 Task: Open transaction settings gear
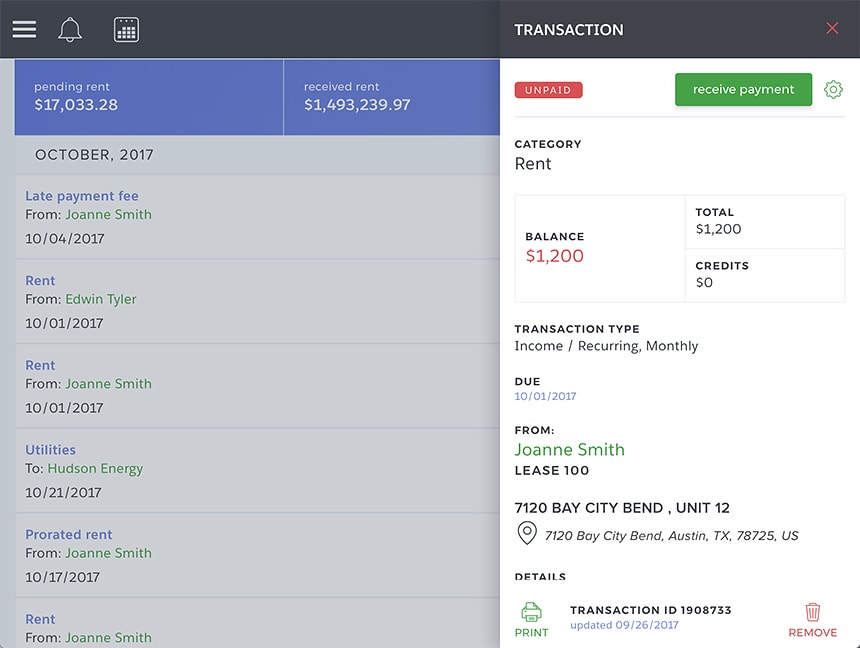(833, 89)
